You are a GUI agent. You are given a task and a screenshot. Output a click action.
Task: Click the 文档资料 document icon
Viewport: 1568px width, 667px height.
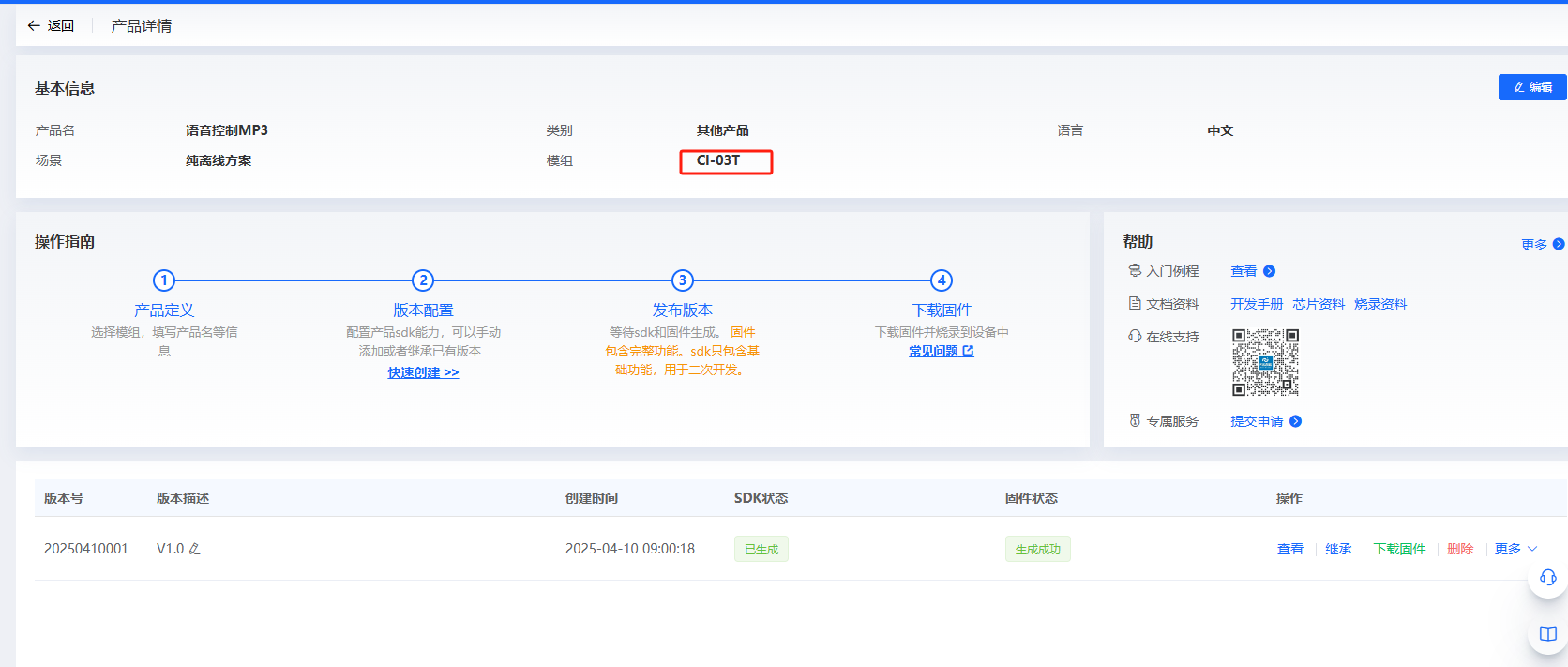[x=1135, y=304]
